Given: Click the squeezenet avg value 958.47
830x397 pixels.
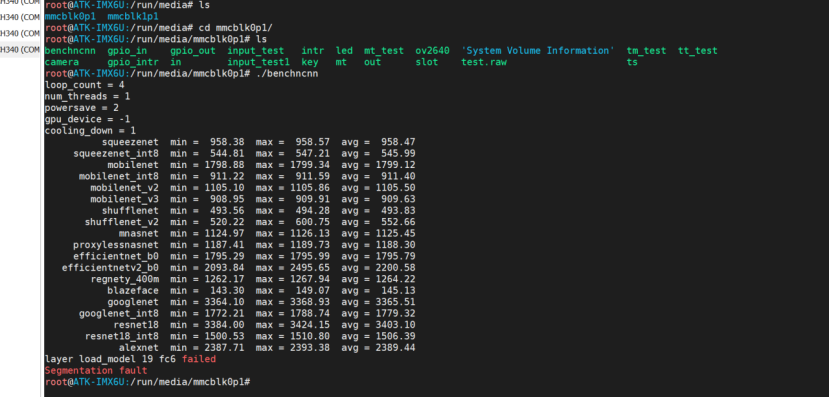Looking at the screenshot, I should click(398, 142).
